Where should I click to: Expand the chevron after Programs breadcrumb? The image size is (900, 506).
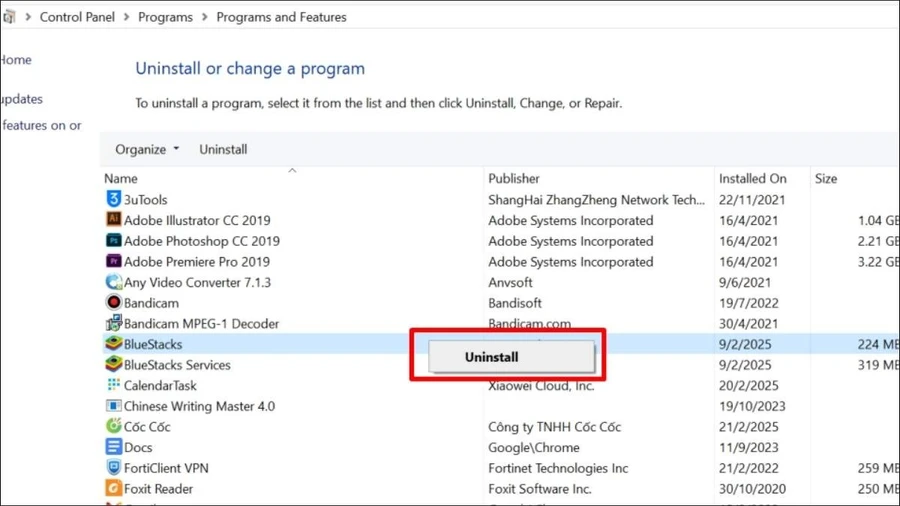[204, 17]
